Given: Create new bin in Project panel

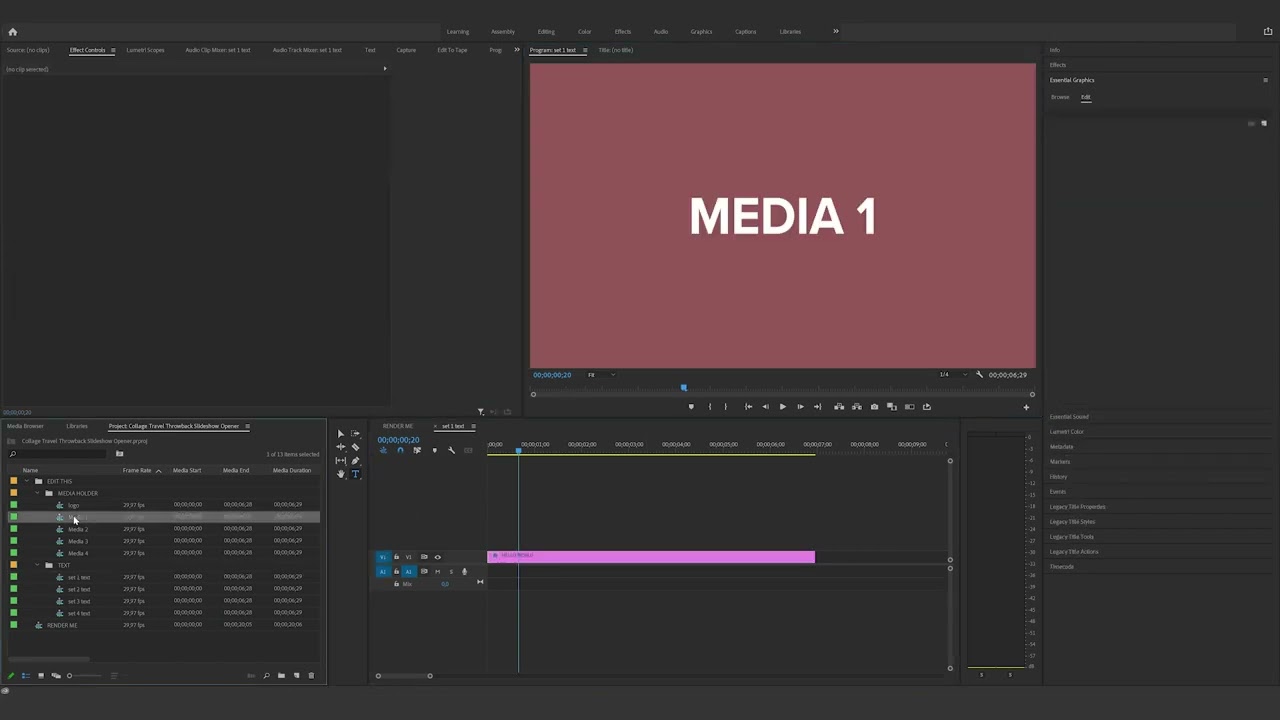Looking at the screenshot, I should (281, 676).
